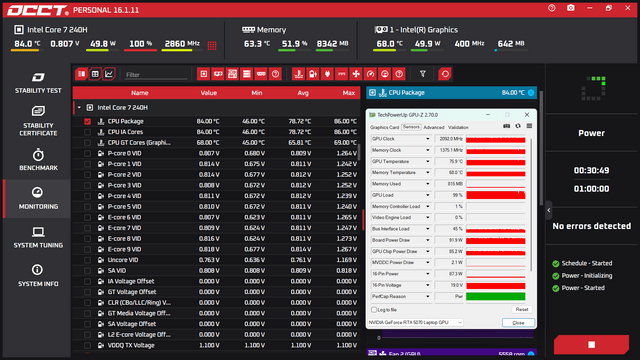This screenshot has height=360, width=640.
Task: Check the SA VID checkbox
Action: click(87, 271)
